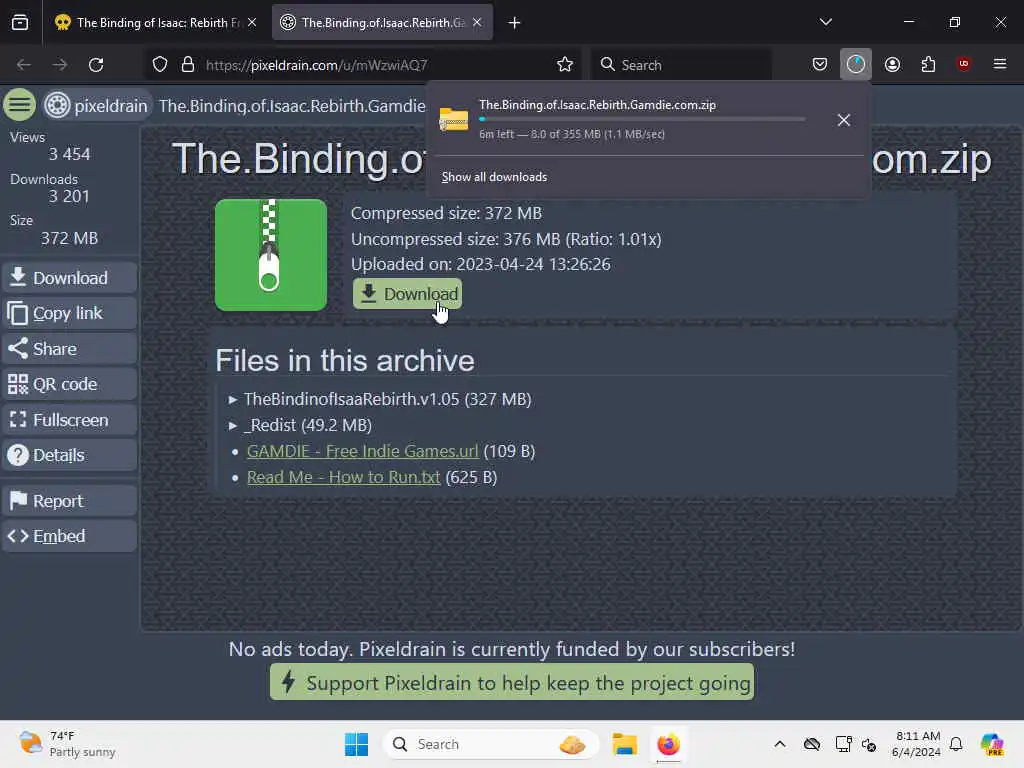Viewport: 1024px width, 768px height.
Task: List all tabs dropdown
Action: pyautogui.click(x=825, y=22)
